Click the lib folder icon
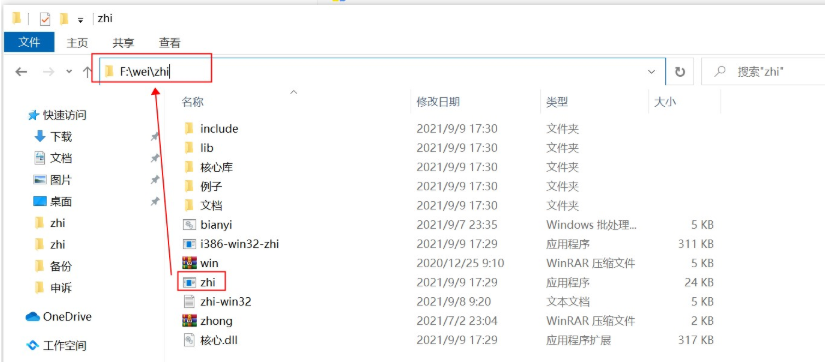Image resolution: width=825 pixels, height=363 pixels. click(x=189, y=148)
